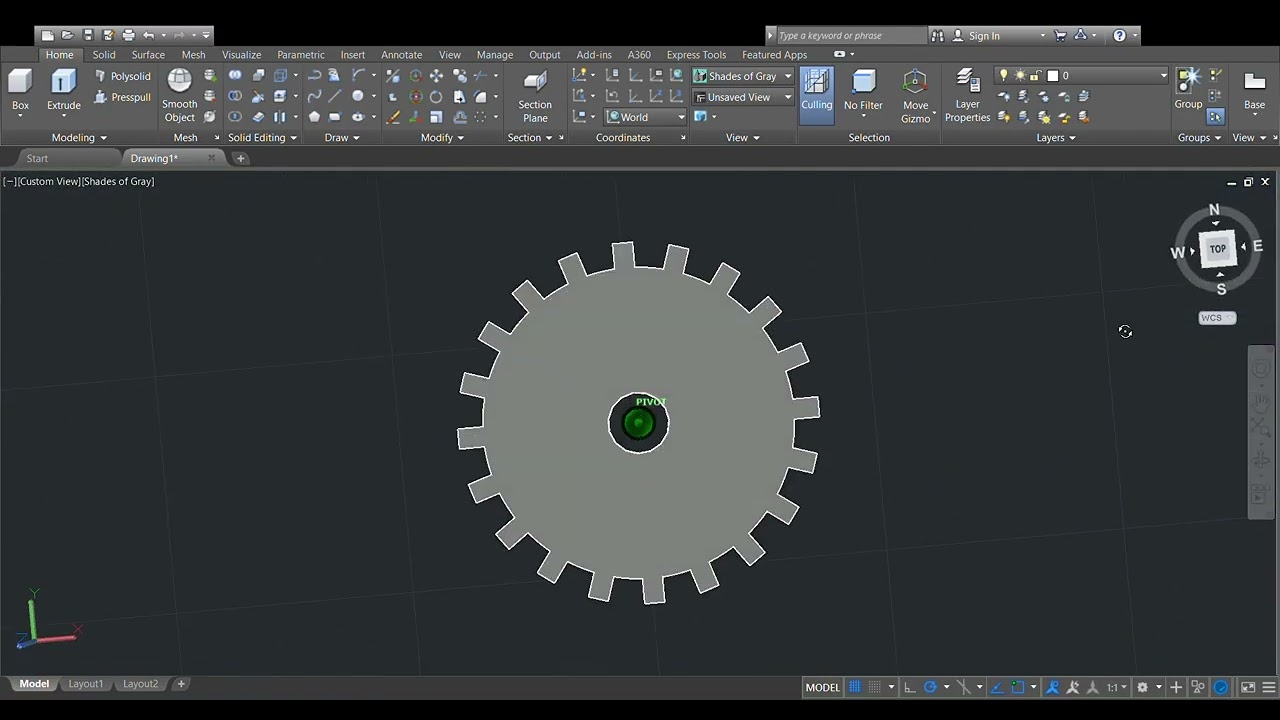Open the Section Plane tool
Image resolution: width=1280 pixels, height=720 pixels.
pyautogui.click(x=535, y=96)
